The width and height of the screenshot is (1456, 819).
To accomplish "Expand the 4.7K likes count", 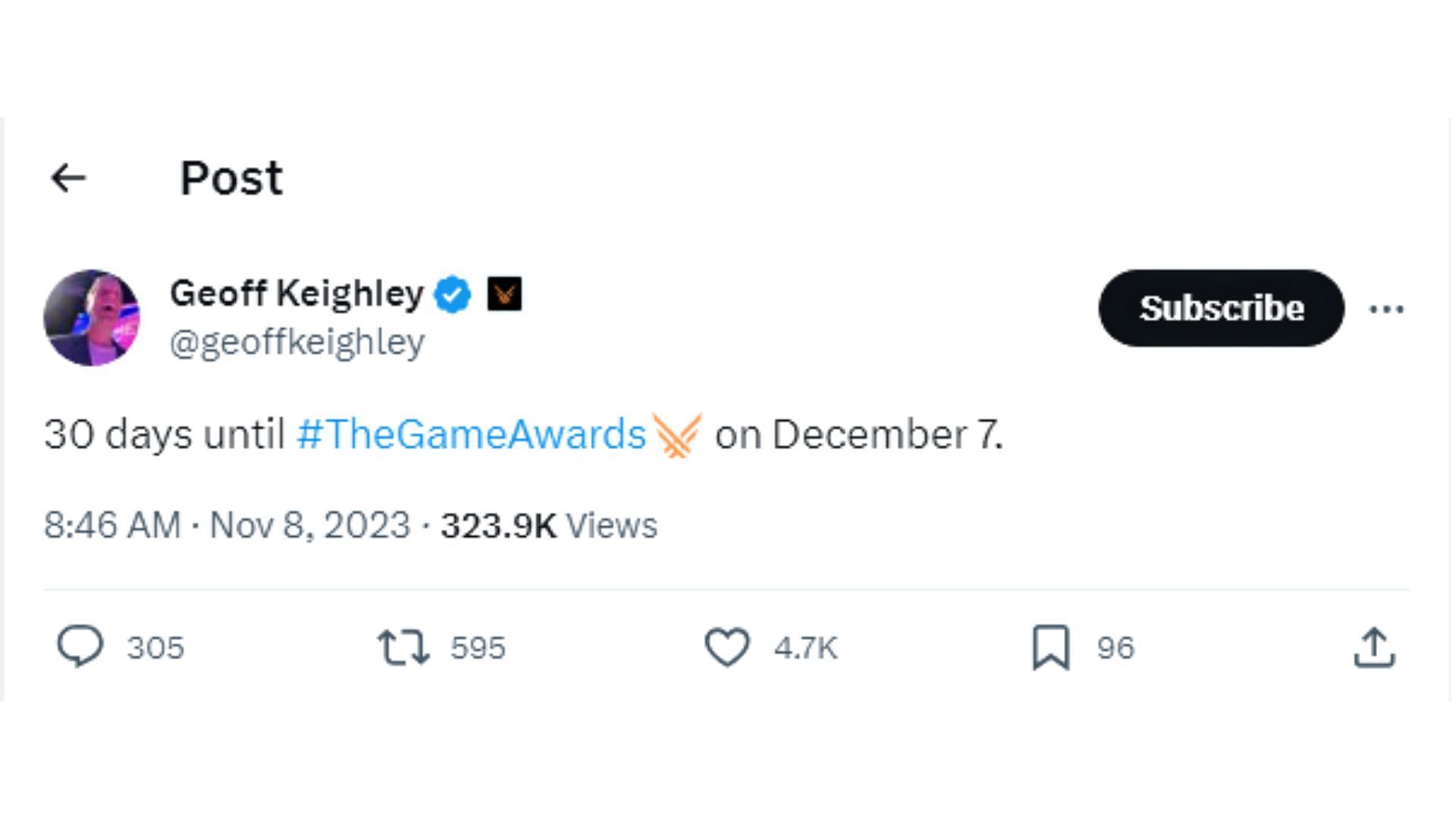I will (809, 648).
